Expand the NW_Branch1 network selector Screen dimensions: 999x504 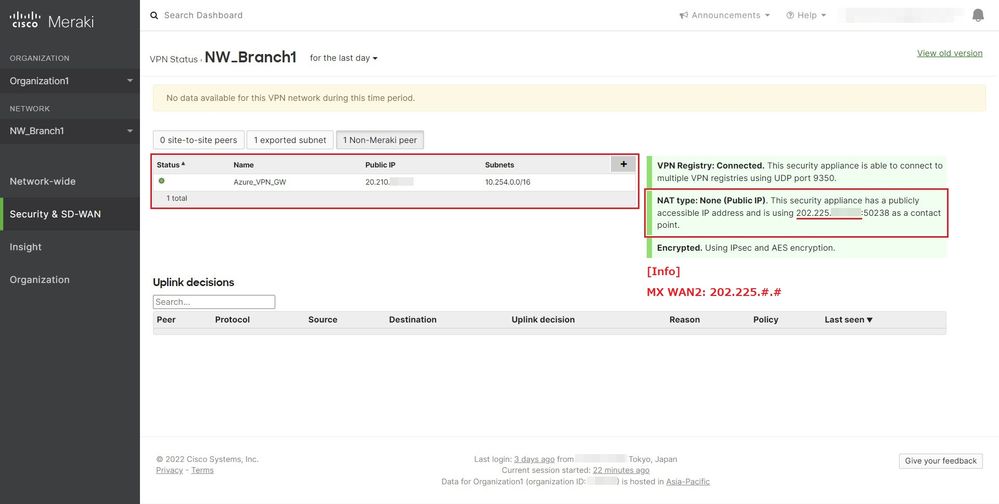pyautogui.click(x=70, y=131)
